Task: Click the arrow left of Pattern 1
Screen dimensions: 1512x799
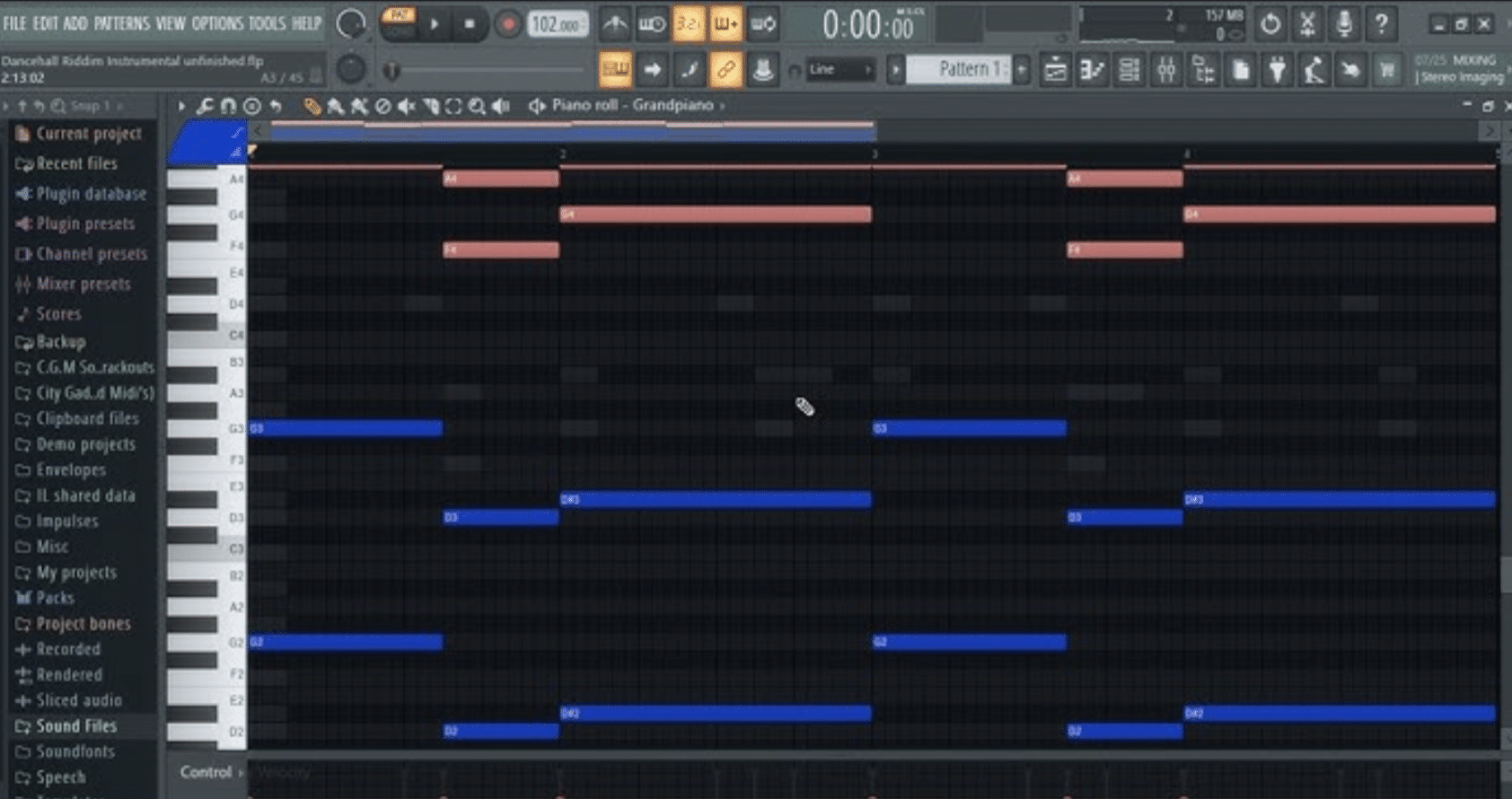Action: pos(895,69)
